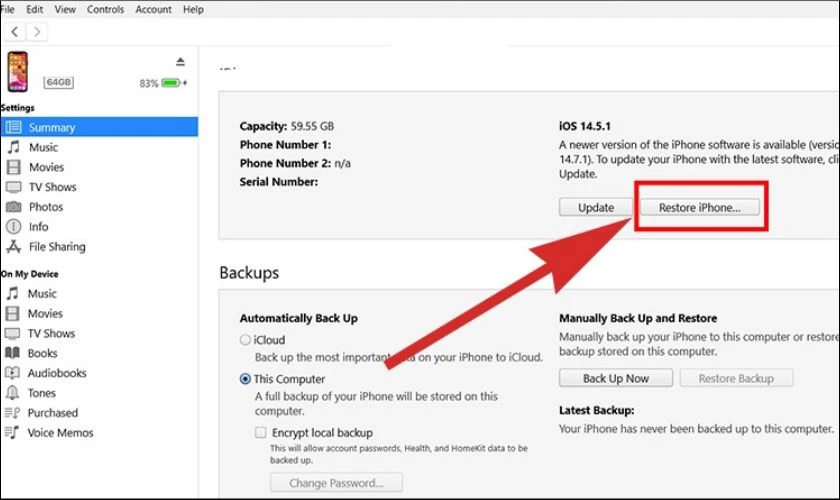This screenshot has width=840, height=500.
Task: Click the Movies film icon under Settings
Action: pos(13,167)
